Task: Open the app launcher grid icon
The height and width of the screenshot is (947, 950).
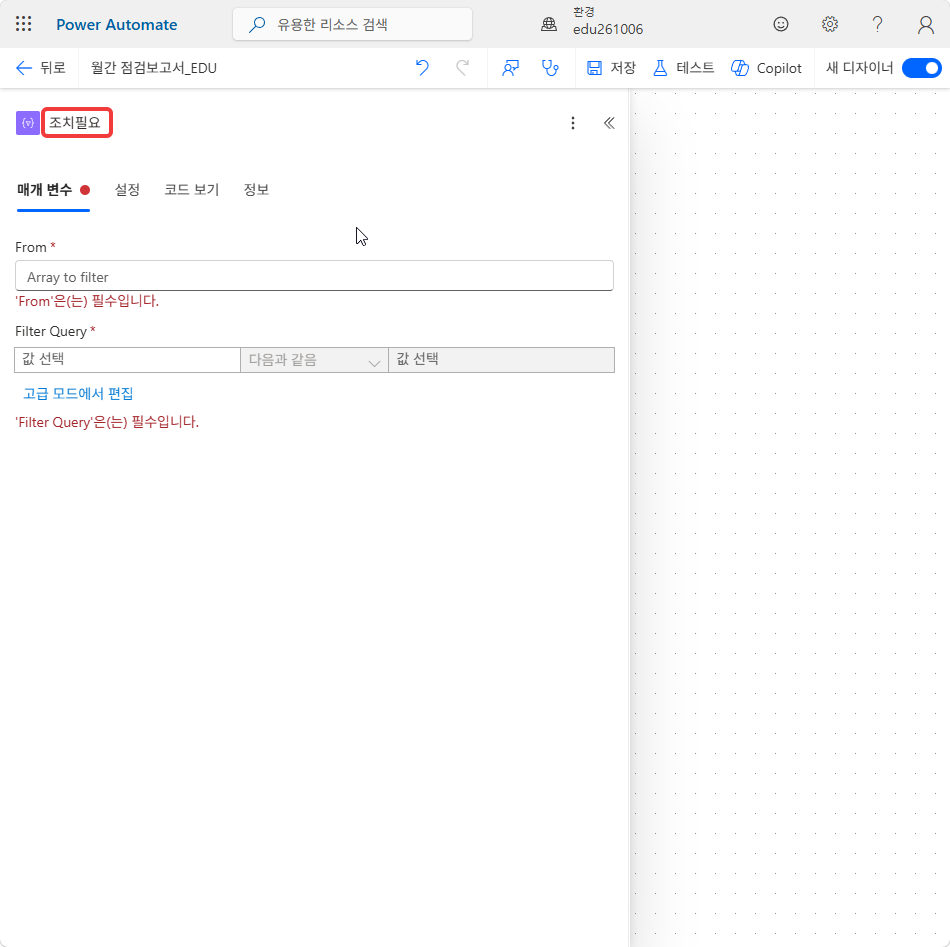Action: (x=24, y=24)
